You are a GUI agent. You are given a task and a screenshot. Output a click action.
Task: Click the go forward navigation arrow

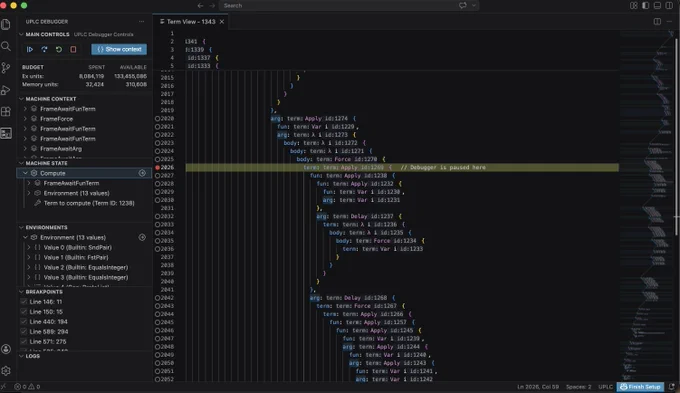click(212, 6)
